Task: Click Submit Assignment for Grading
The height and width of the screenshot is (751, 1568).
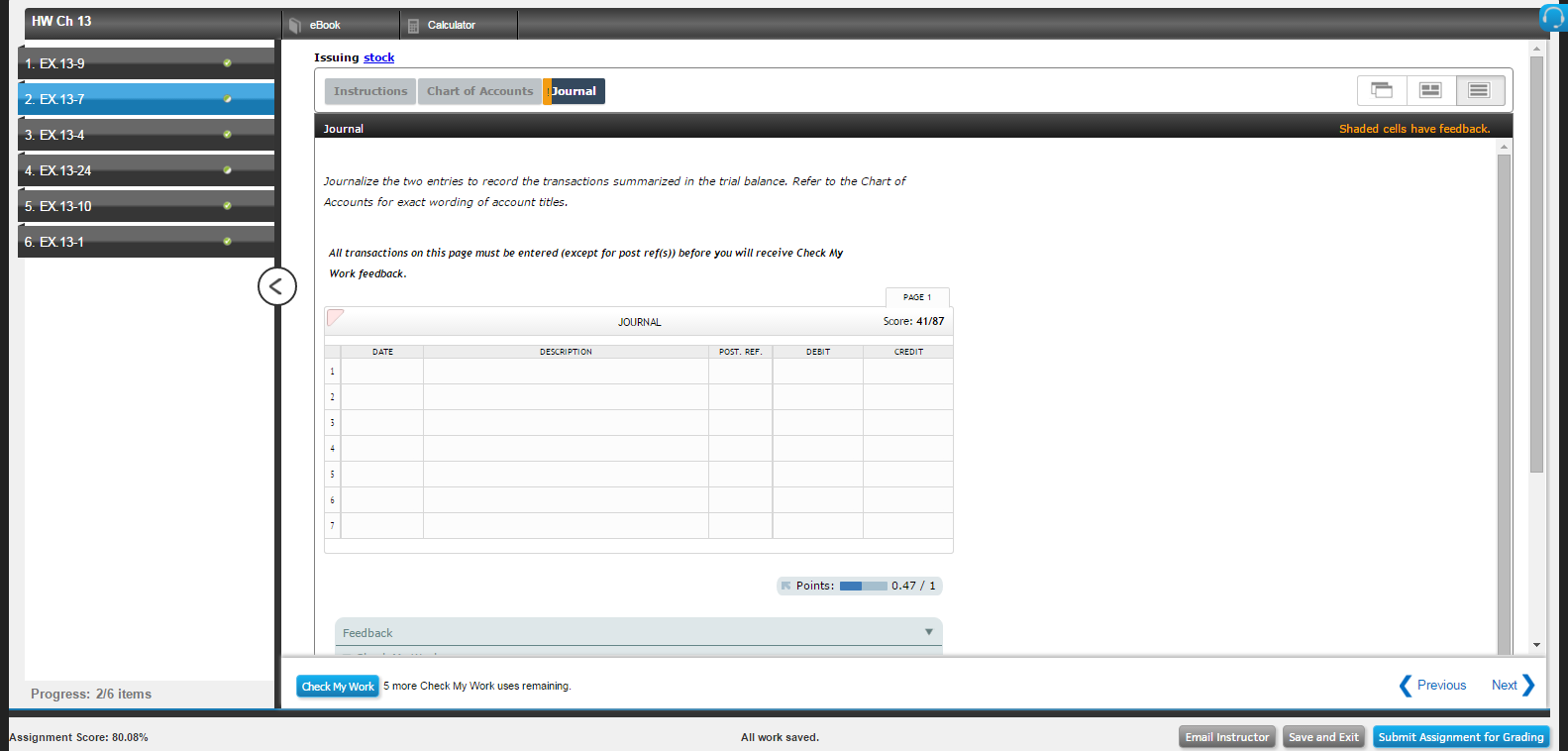Action: tap(1461, 737)
